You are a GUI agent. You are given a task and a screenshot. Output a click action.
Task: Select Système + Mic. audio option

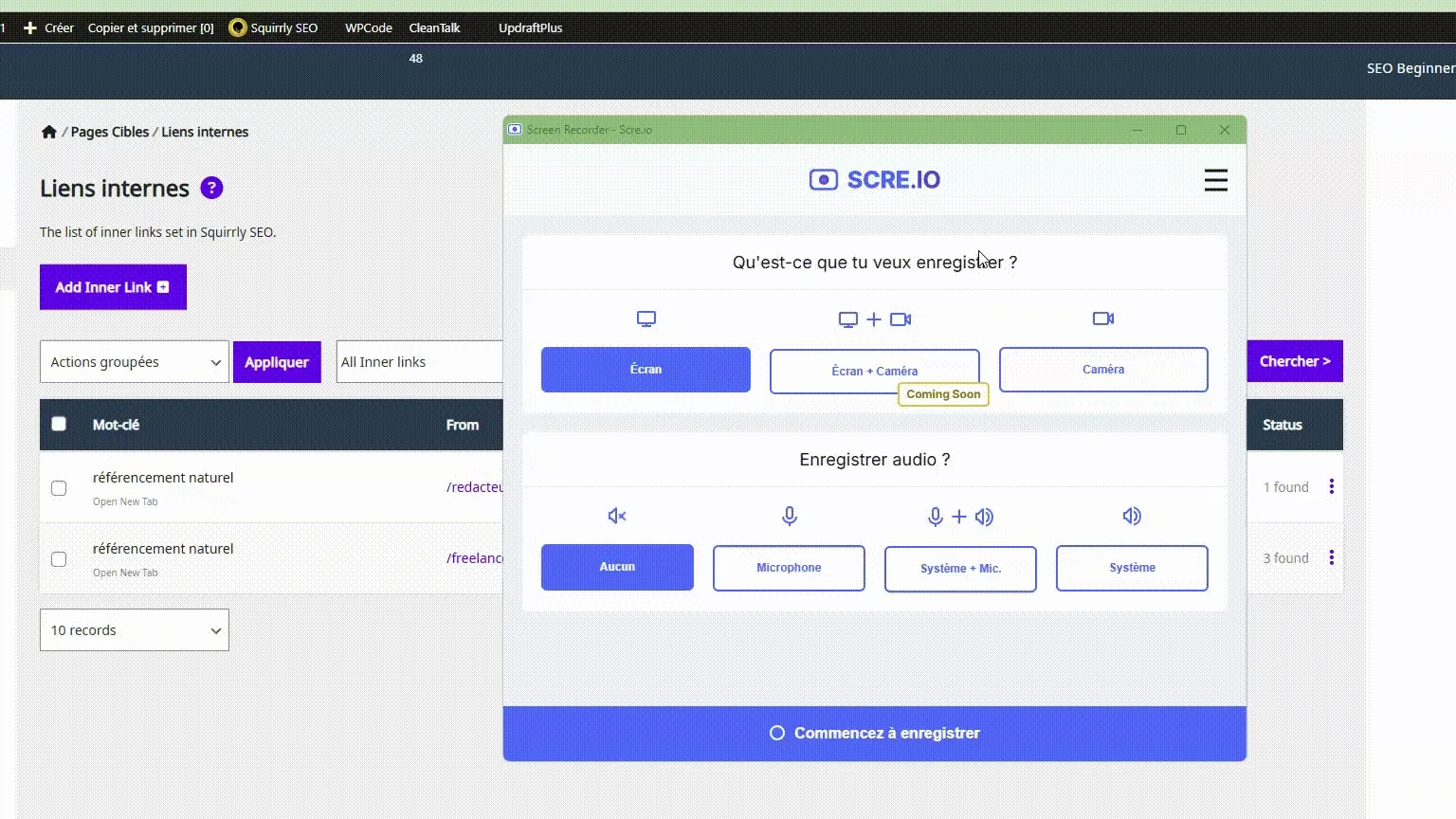tap(960, 569)
